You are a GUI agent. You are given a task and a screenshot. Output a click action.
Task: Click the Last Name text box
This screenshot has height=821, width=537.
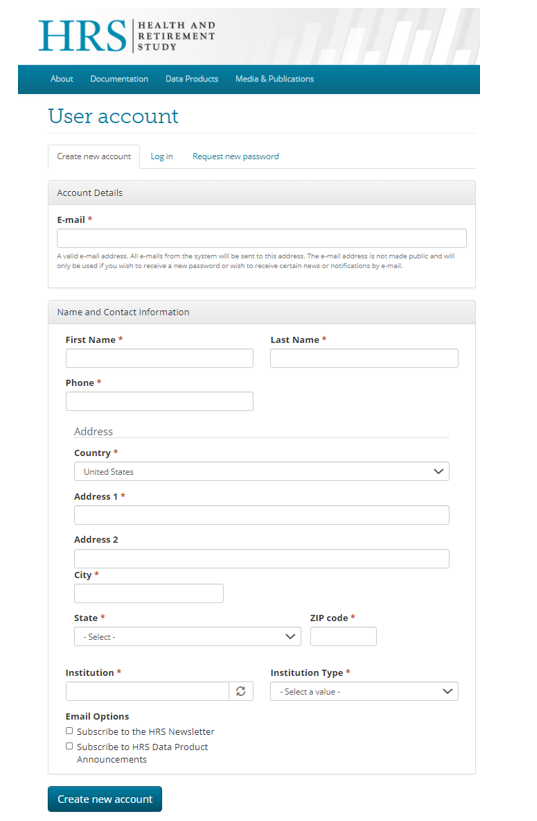(364, 358)
